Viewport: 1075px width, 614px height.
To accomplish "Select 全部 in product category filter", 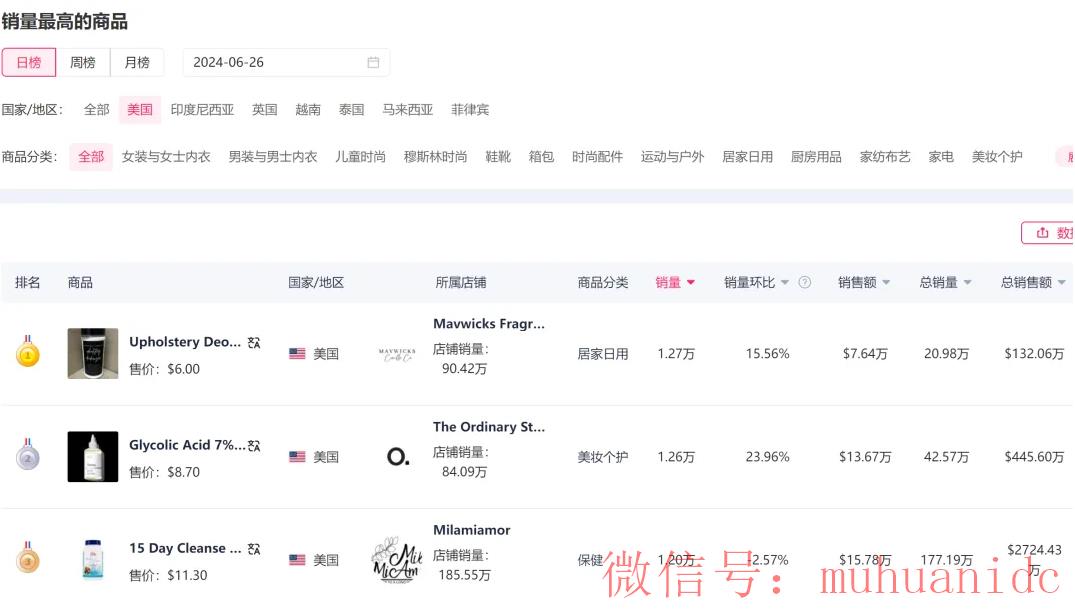I will 91,157.
